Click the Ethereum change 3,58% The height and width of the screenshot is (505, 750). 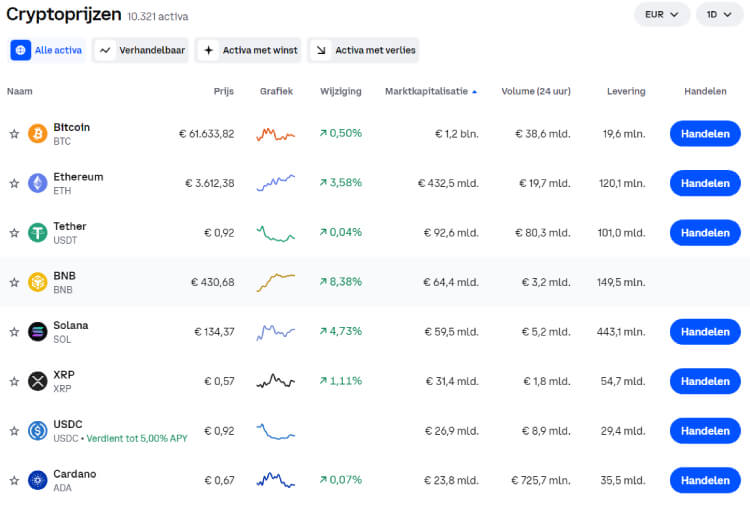[x=341, y=183]
